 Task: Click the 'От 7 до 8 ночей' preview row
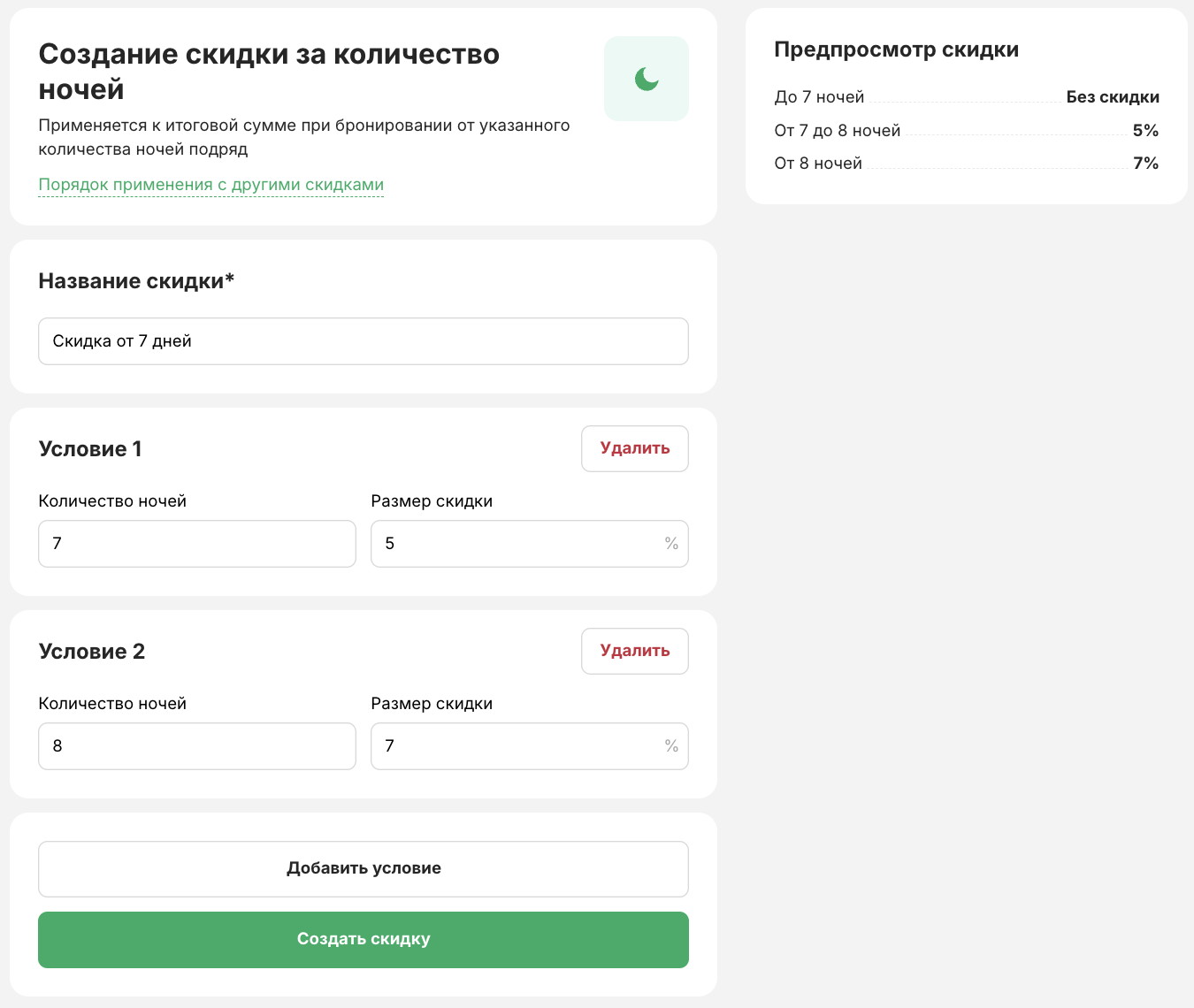[967, 131]
